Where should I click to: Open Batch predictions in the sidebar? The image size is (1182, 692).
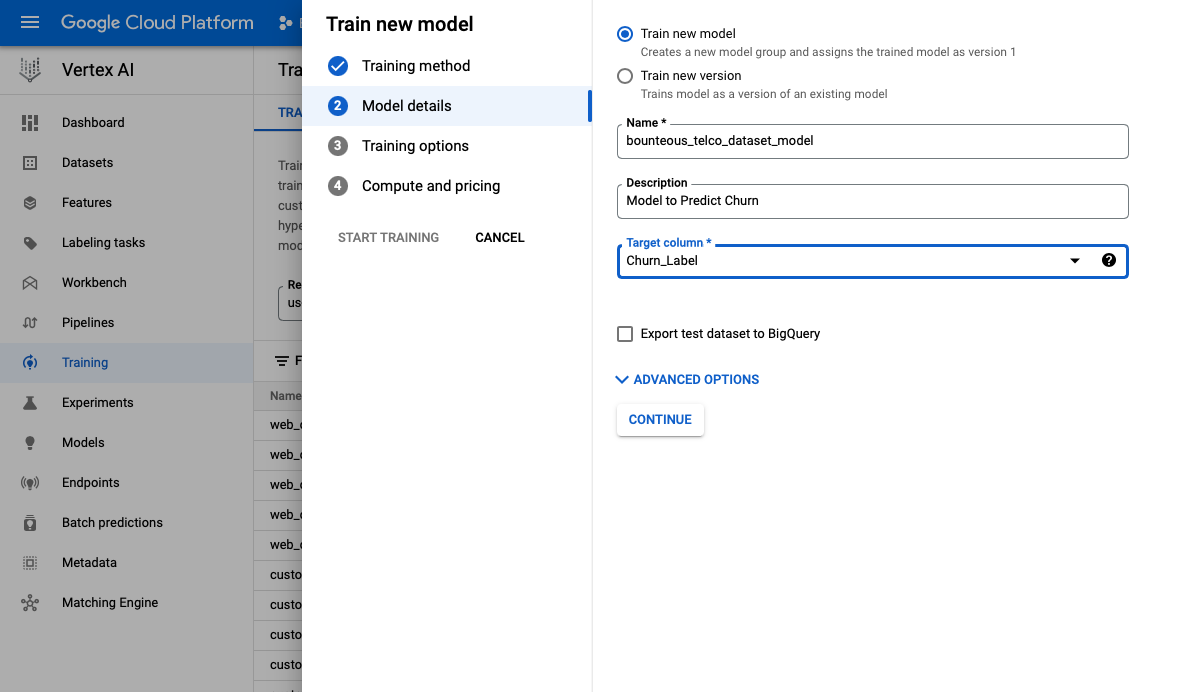click(127, 522)
